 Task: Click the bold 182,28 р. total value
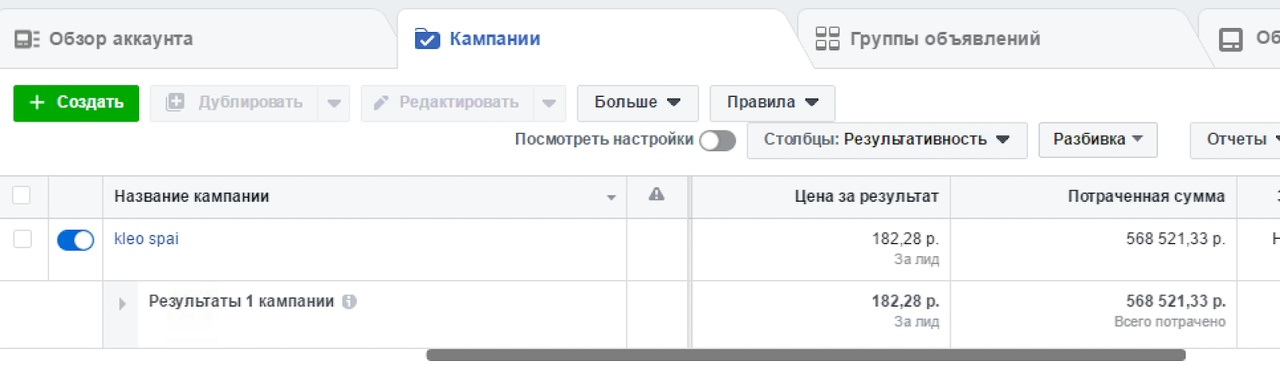tap(905, 301)
